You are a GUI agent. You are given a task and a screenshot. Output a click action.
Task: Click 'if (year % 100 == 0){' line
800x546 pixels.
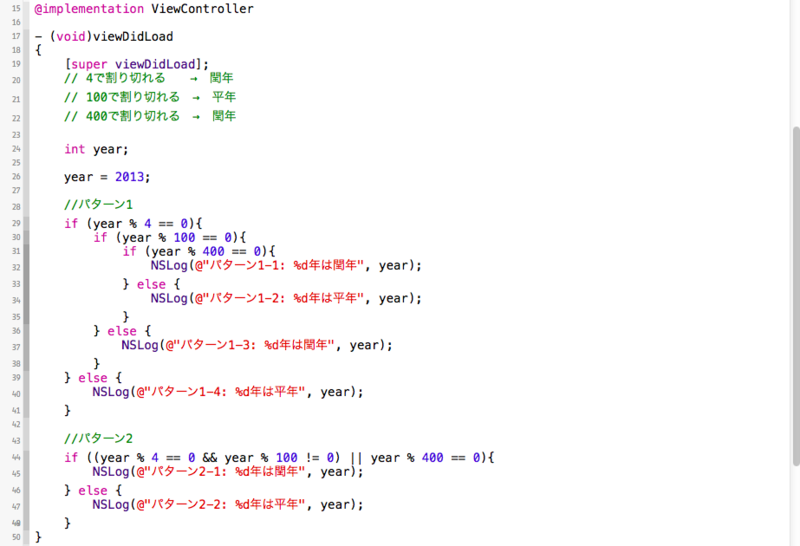[170, 238]
